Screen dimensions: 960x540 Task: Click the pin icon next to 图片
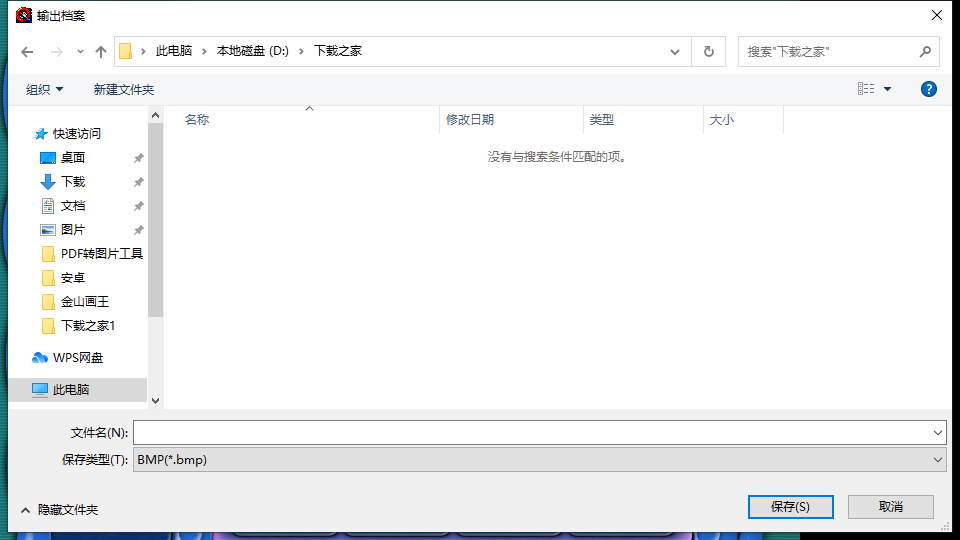pyautogui.click(x=139, y=230)
